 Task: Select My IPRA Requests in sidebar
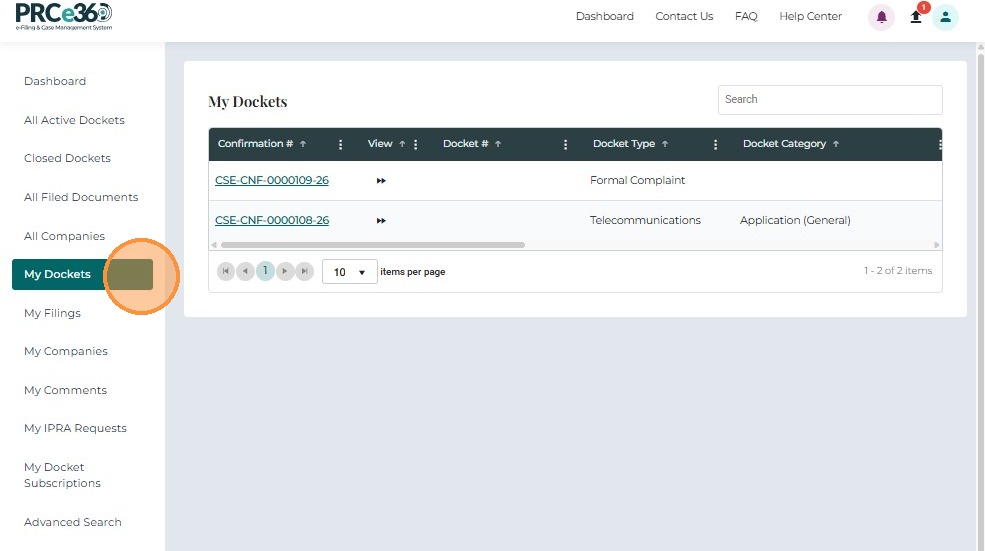tap(75, 428)
